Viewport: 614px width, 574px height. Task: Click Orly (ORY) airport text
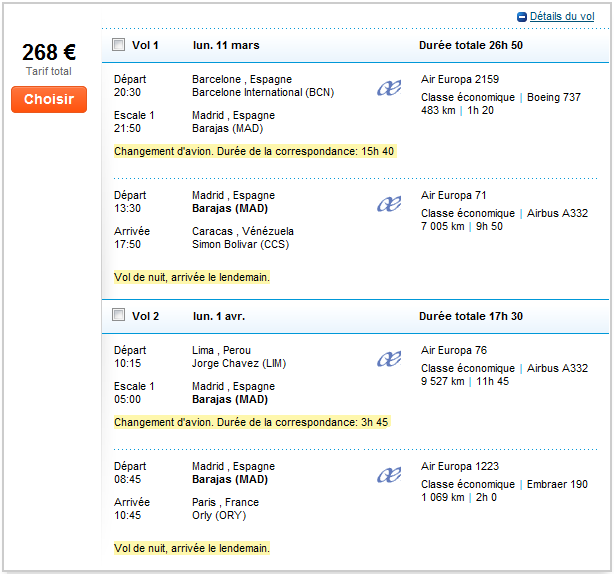[219, 515]
